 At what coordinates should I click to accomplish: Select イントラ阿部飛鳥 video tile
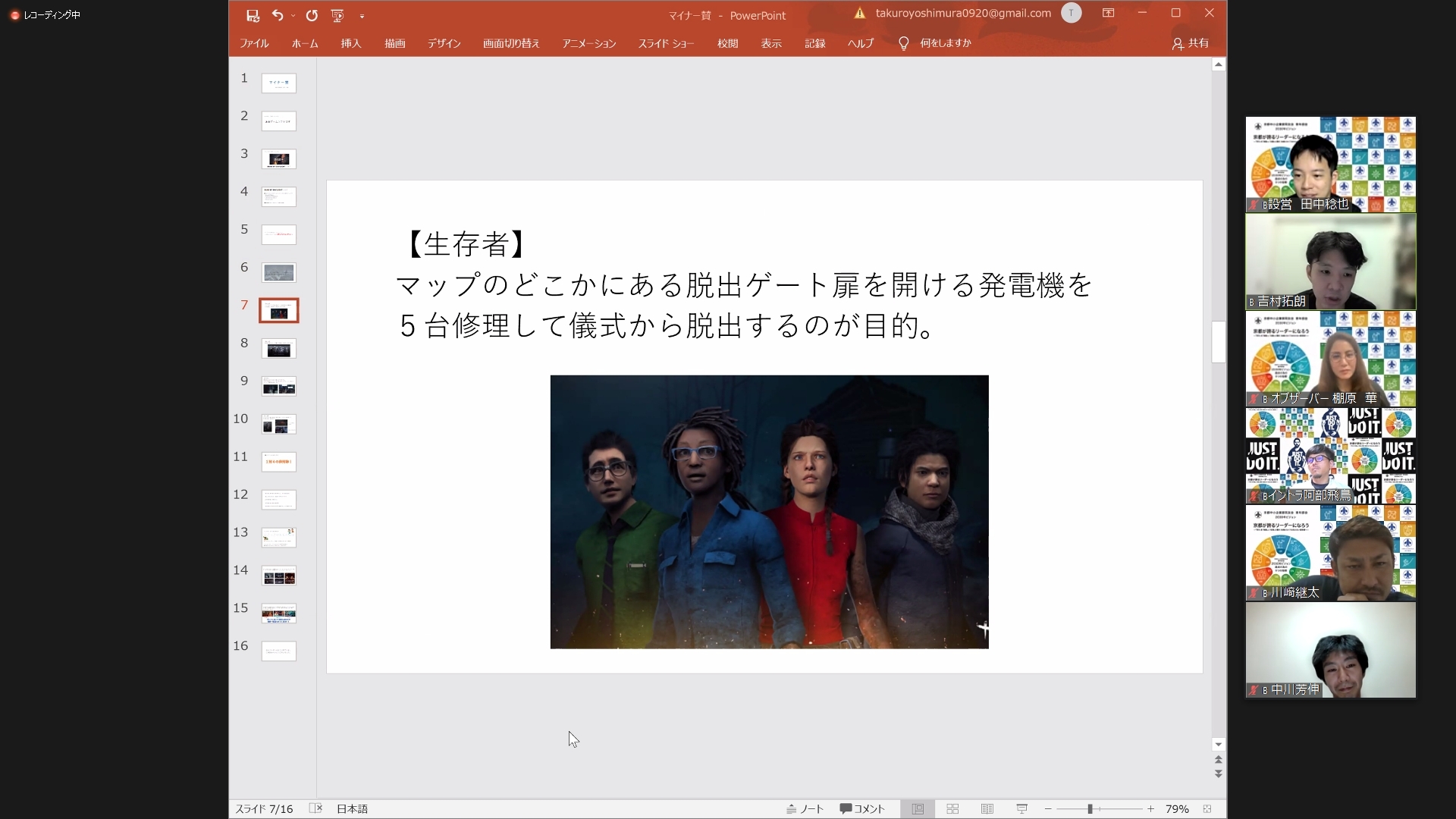point(1331,456)
